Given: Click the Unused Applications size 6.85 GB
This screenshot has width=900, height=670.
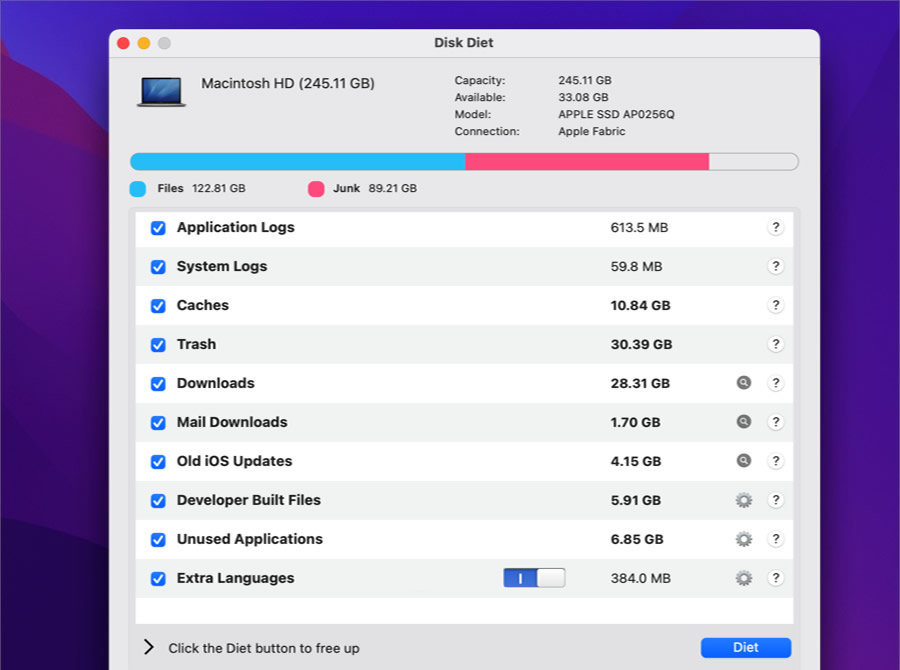Looking at the screenshot, I should pyautogui.click(x=637, y=540).
